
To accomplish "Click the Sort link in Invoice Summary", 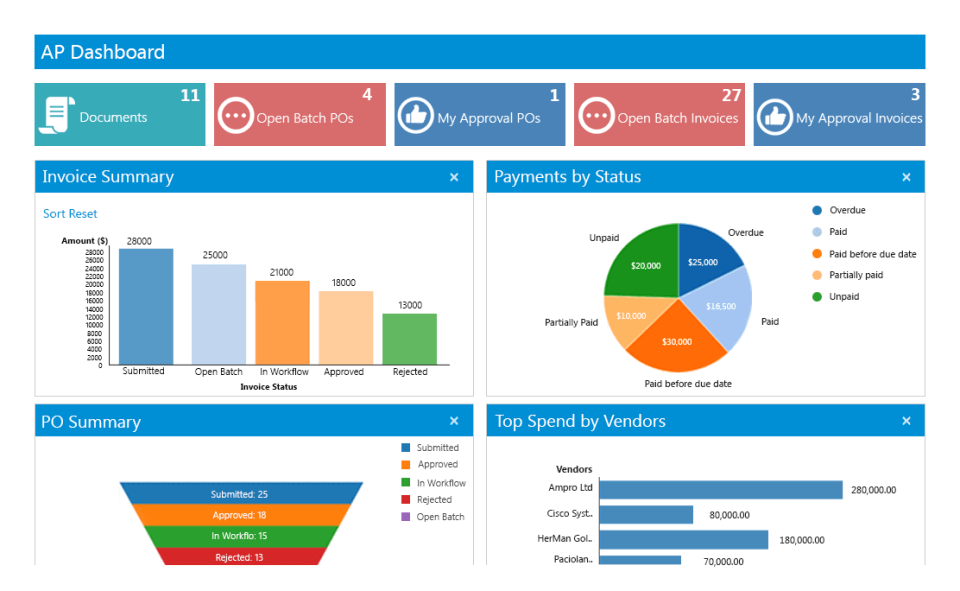I will click(55, 213).
